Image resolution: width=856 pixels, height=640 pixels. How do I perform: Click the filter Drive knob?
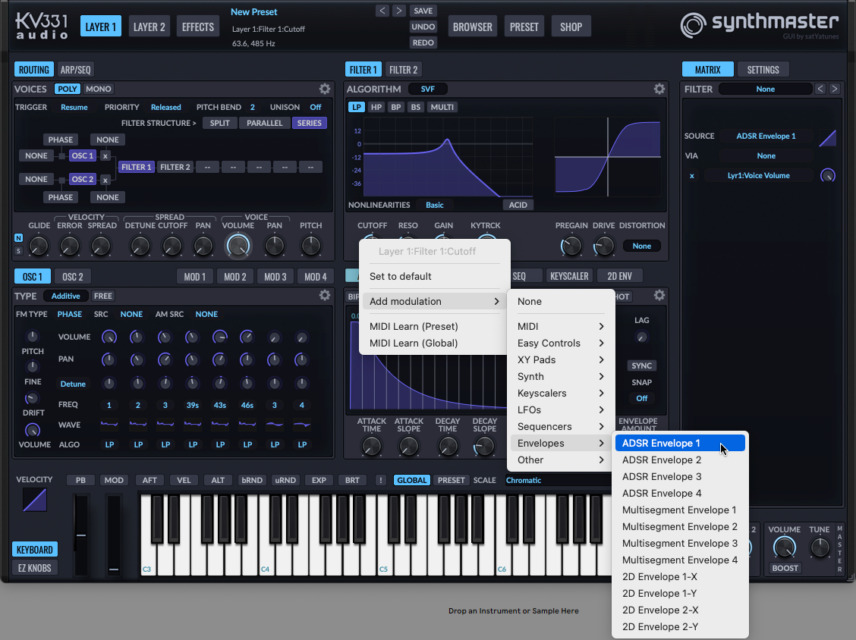[604, 246]
